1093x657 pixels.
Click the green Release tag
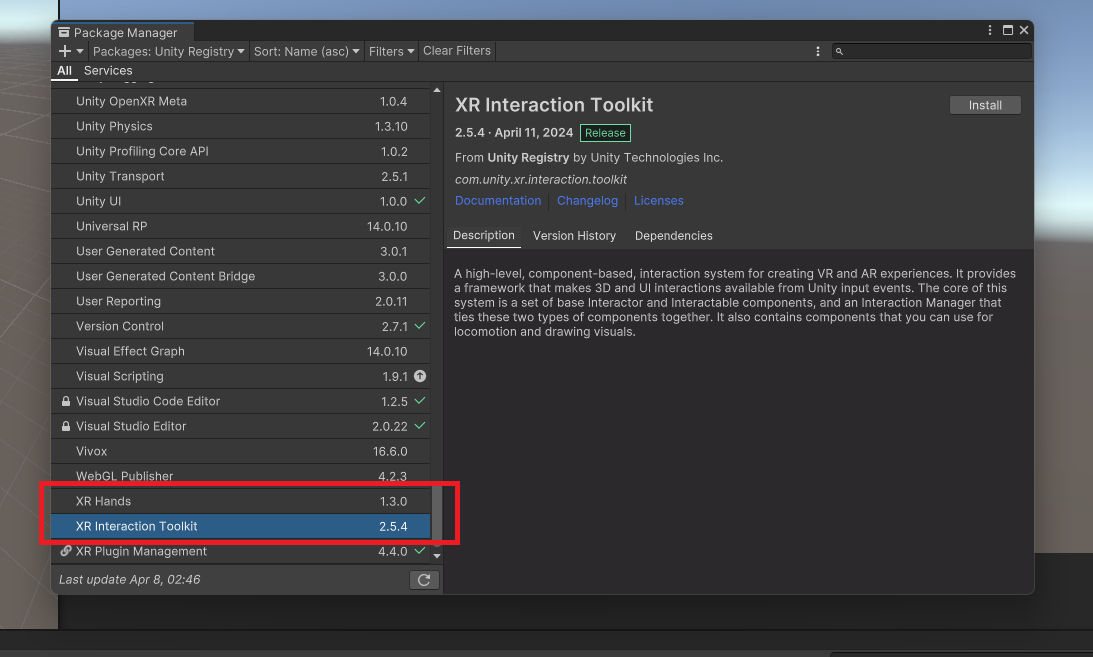coord(605,133)
